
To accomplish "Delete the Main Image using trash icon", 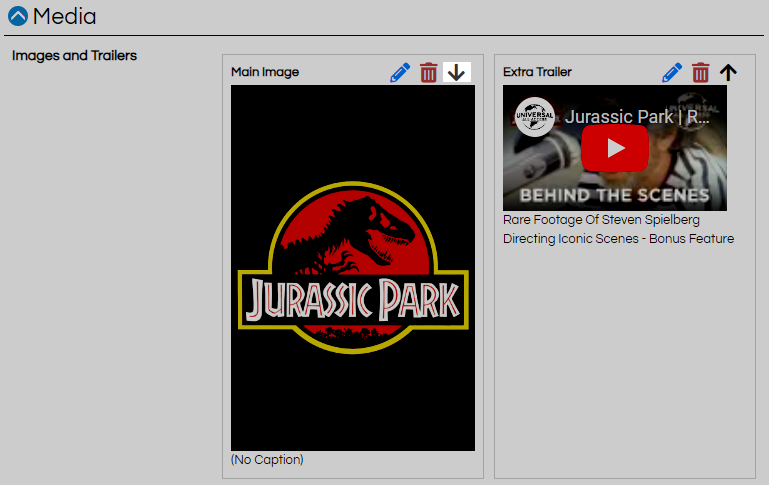I will pos(429,73).
